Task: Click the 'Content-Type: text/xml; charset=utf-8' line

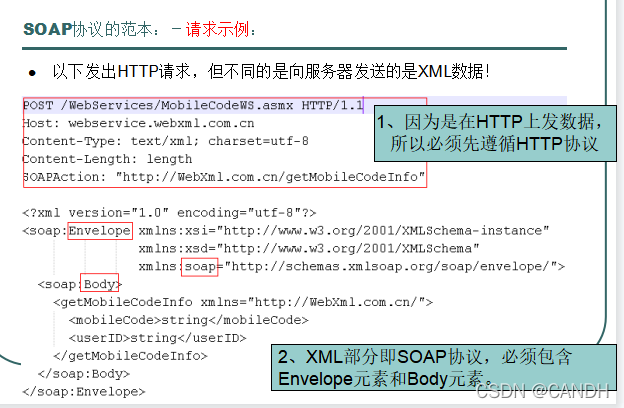Action: coord(166,141)
